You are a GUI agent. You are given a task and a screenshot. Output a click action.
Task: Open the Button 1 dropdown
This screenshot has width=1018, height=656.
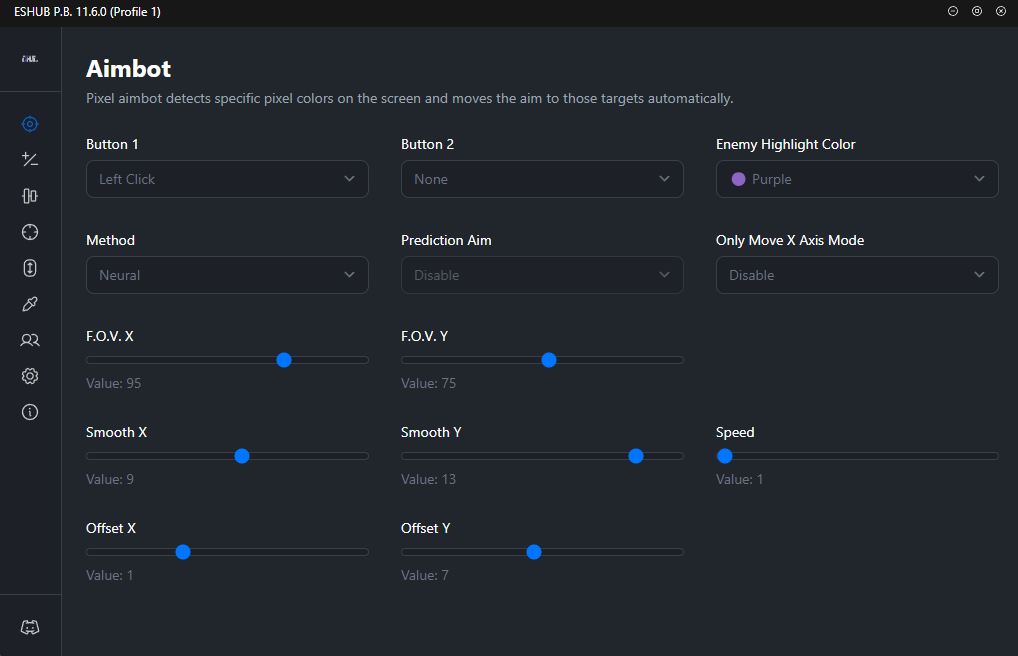(x=227, y=179)
